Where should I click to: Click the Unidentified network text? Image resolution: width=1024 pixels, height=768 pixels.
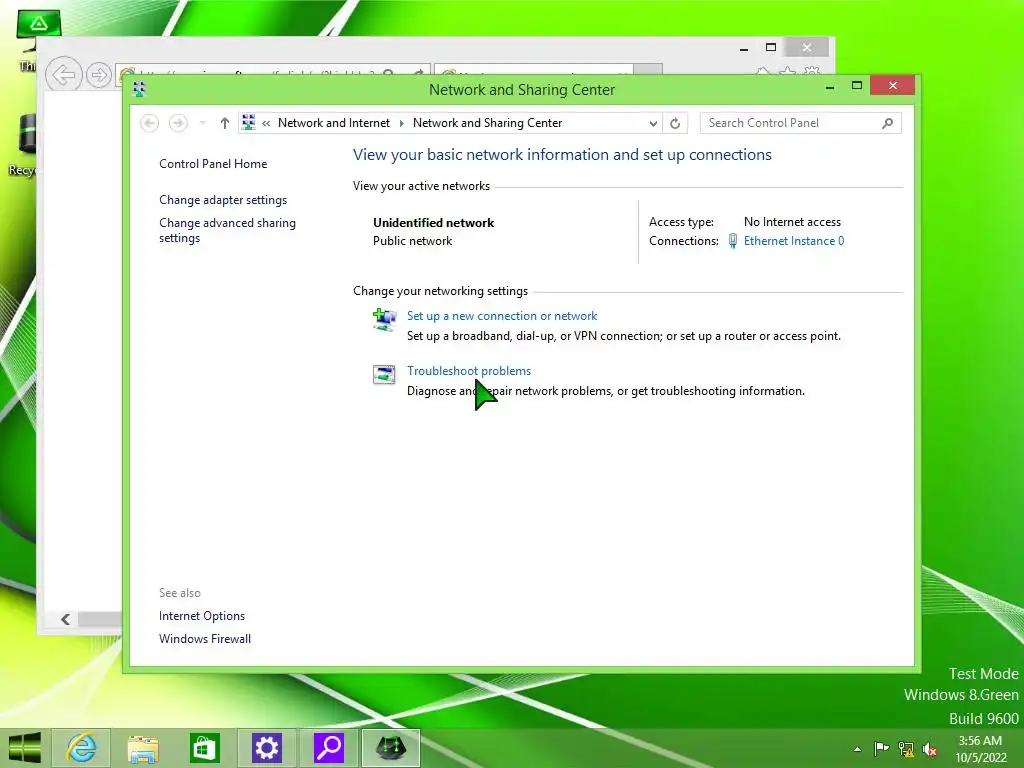[x=434, y=223]
